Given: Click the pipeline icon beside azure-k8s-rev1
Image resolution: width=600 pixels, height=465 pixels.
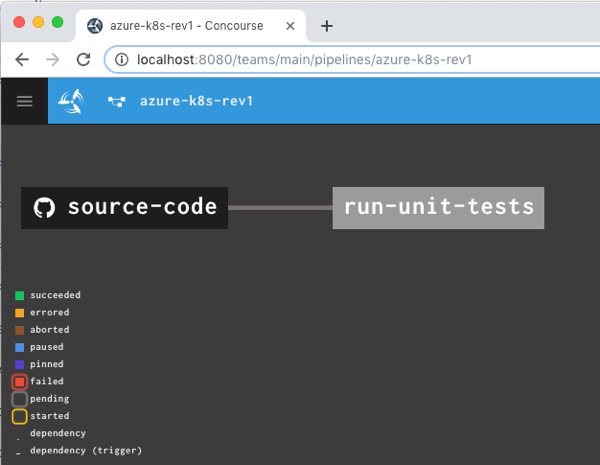Looking at the screenshot, I should (115, 101).
